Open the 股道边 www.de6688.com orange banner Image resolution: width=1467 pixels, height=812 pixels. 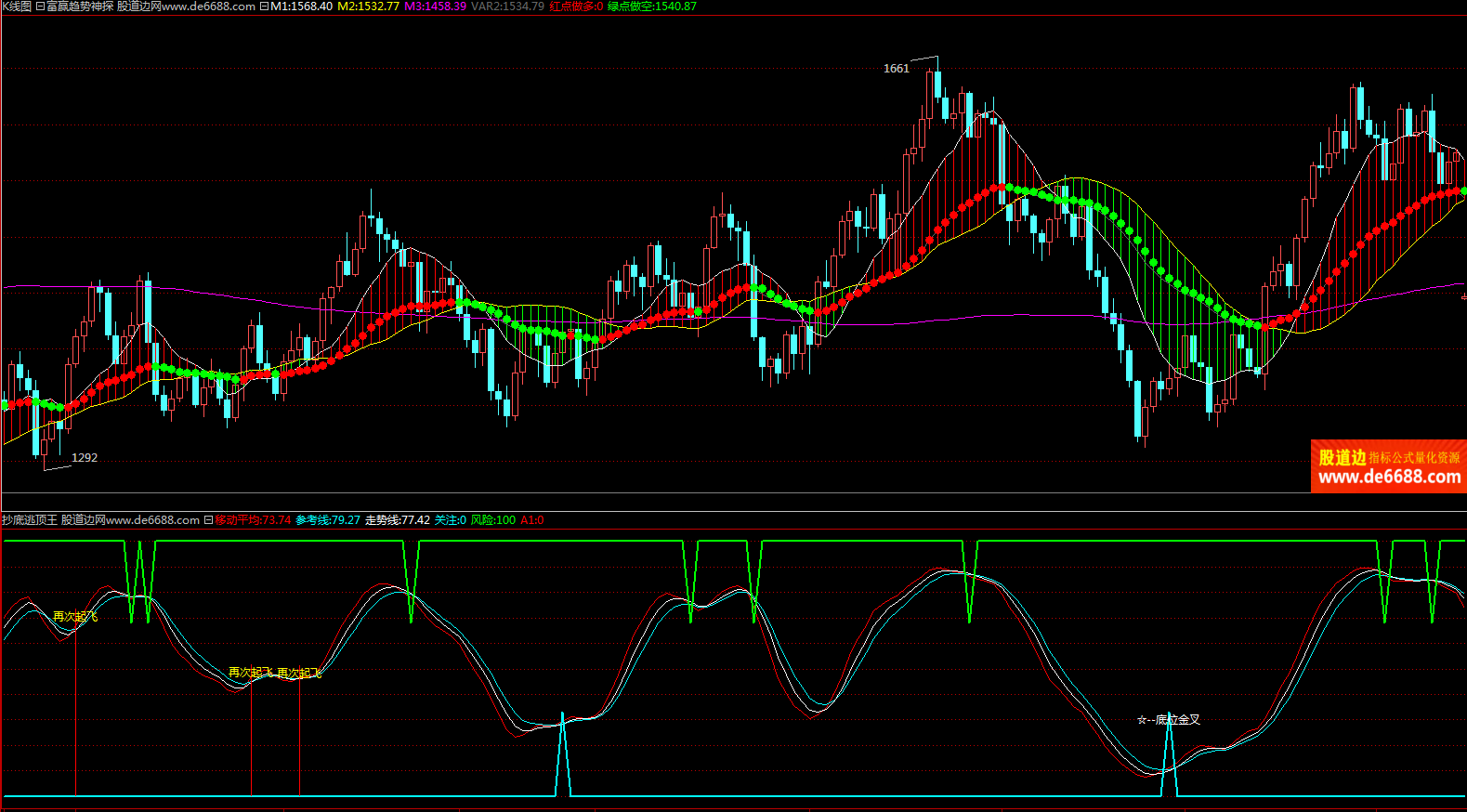[1388, 466]
